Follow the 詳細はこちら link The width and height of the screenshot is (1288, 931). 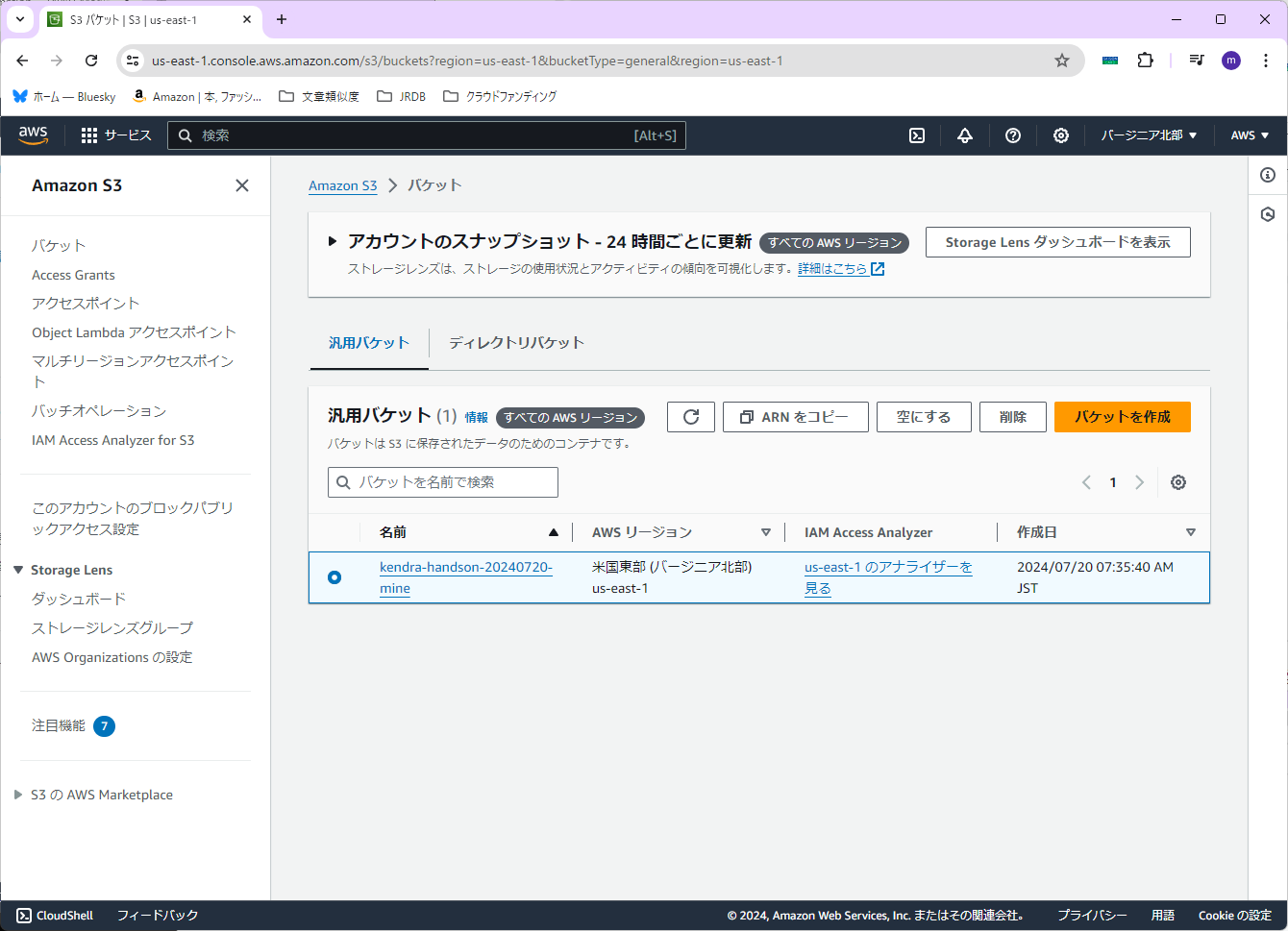pyautogui.click(x=841, y=269)
